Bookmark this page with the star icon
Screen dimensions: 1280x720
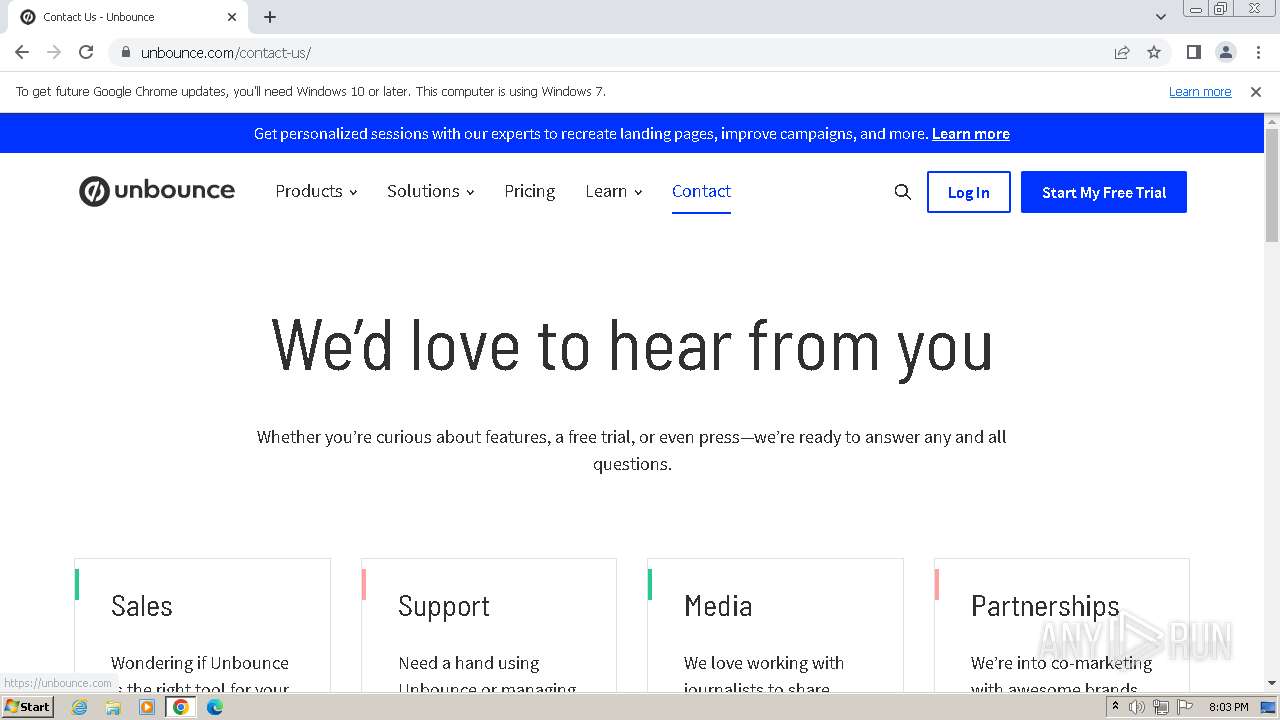coord(1154,52)
